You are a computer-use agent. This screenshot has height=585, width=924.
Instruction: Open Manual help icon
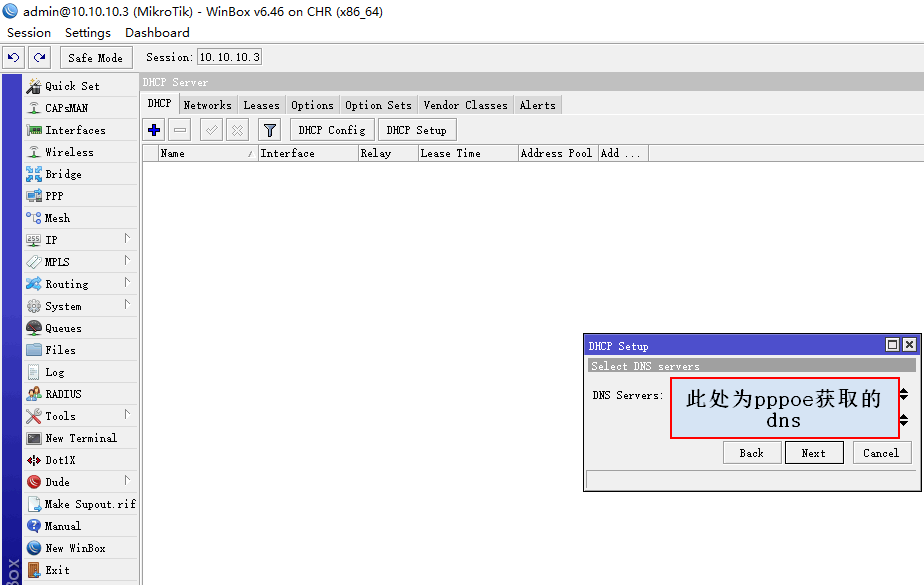point(34,526)
